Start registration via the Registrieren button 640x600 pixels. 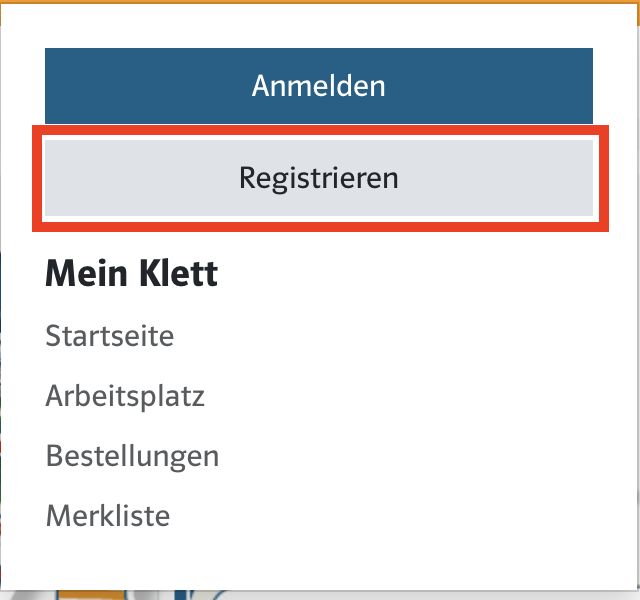(x=318, y=178)
